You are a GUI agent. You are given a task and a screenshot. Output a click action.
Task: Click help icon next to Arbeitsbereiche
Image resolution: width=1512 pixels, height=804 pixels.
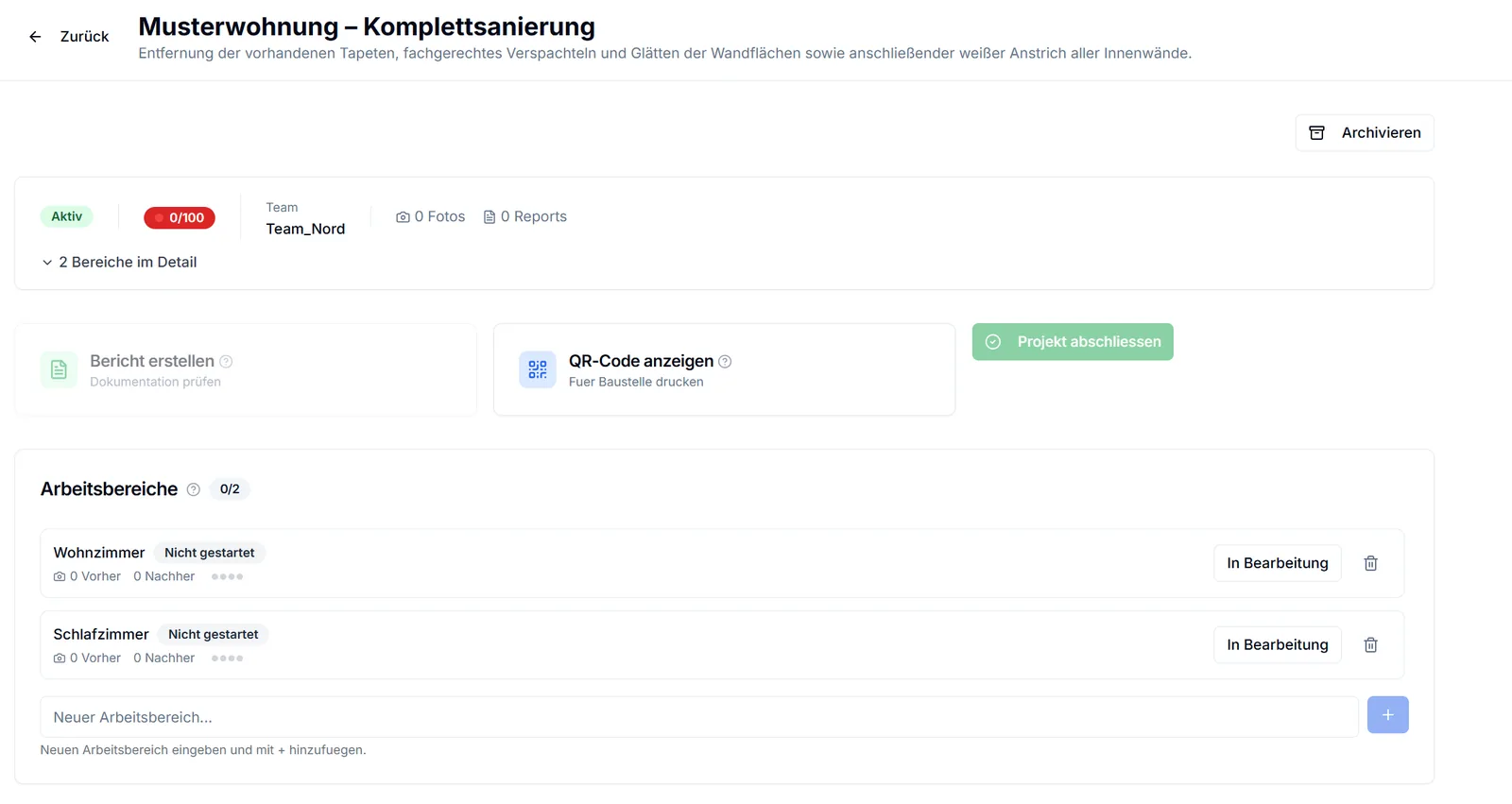coord(194,489)
